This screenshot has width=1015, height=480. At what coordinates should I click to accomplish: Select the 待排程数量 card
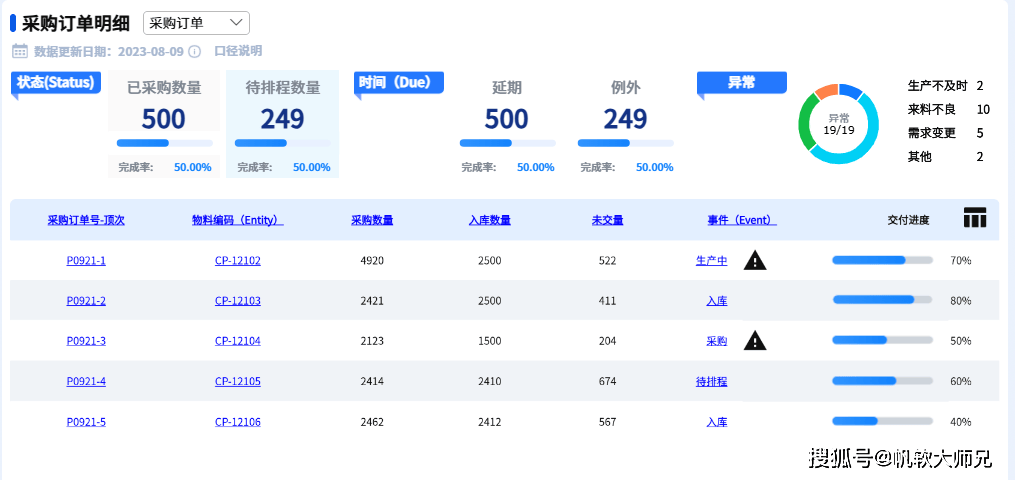pyautogui.click(x=282, y=124)
